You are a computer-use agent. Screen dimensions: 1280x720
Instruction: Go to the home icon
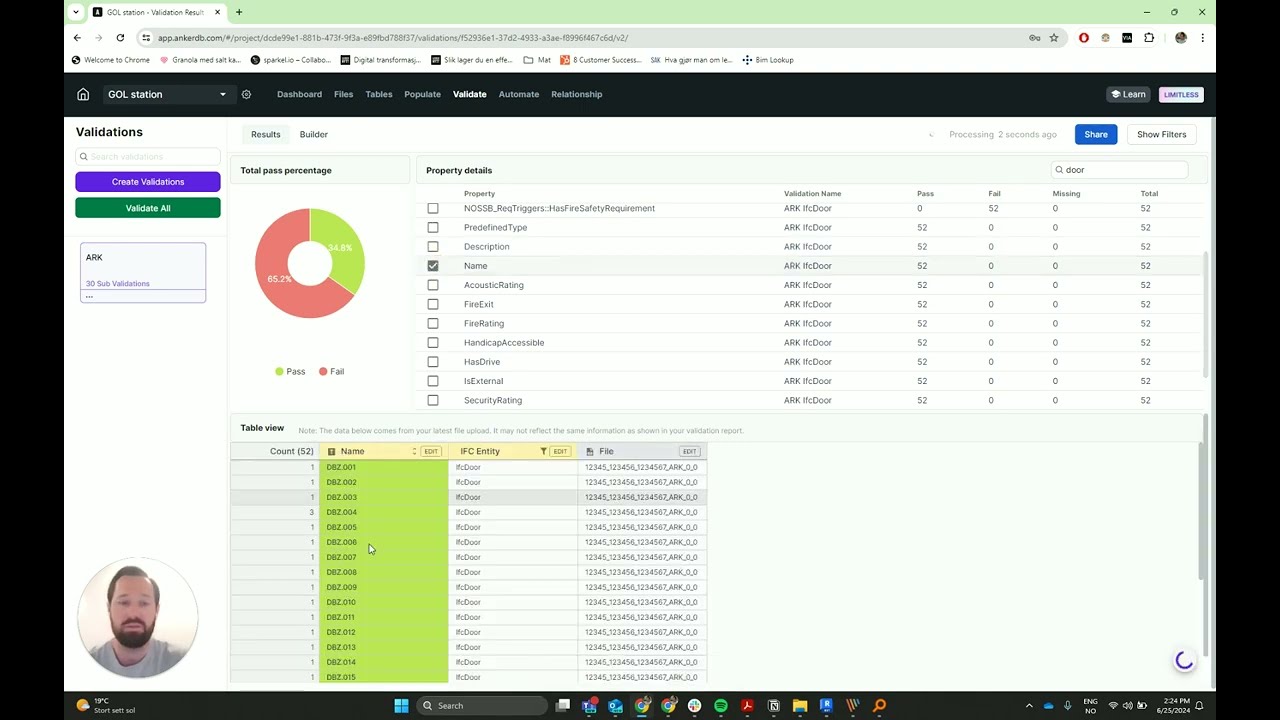[x=83, y=94]
